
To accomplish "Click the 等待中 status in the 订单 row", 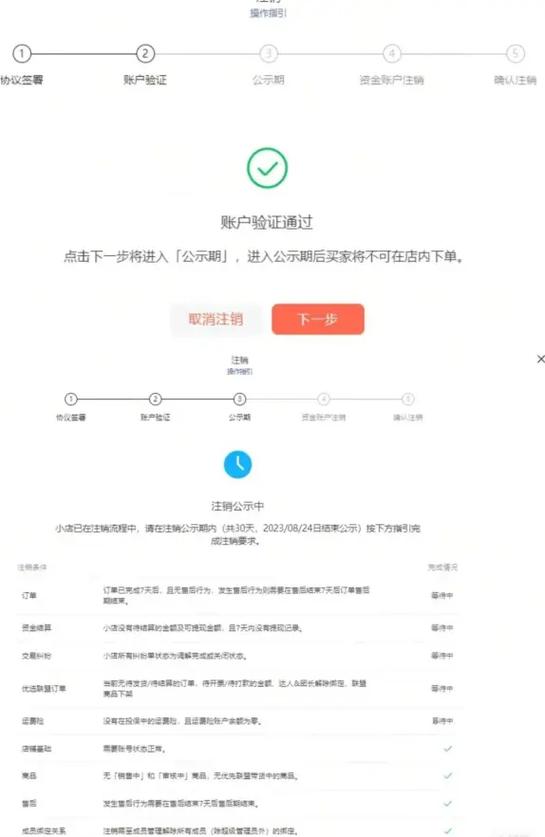I will point(443,595).
